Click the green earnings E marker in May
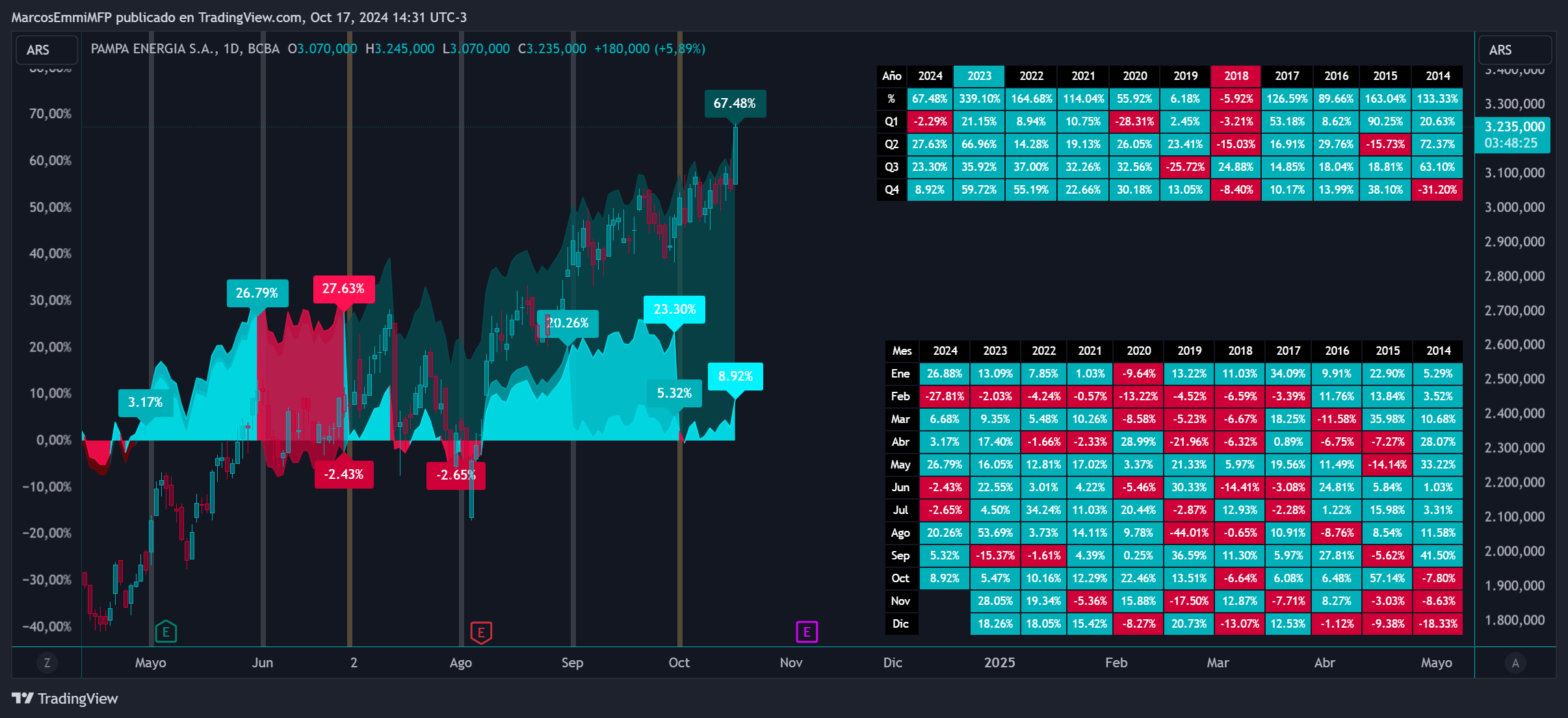The height and width of the screenshot is (718, 1568). tap(166, 632)
